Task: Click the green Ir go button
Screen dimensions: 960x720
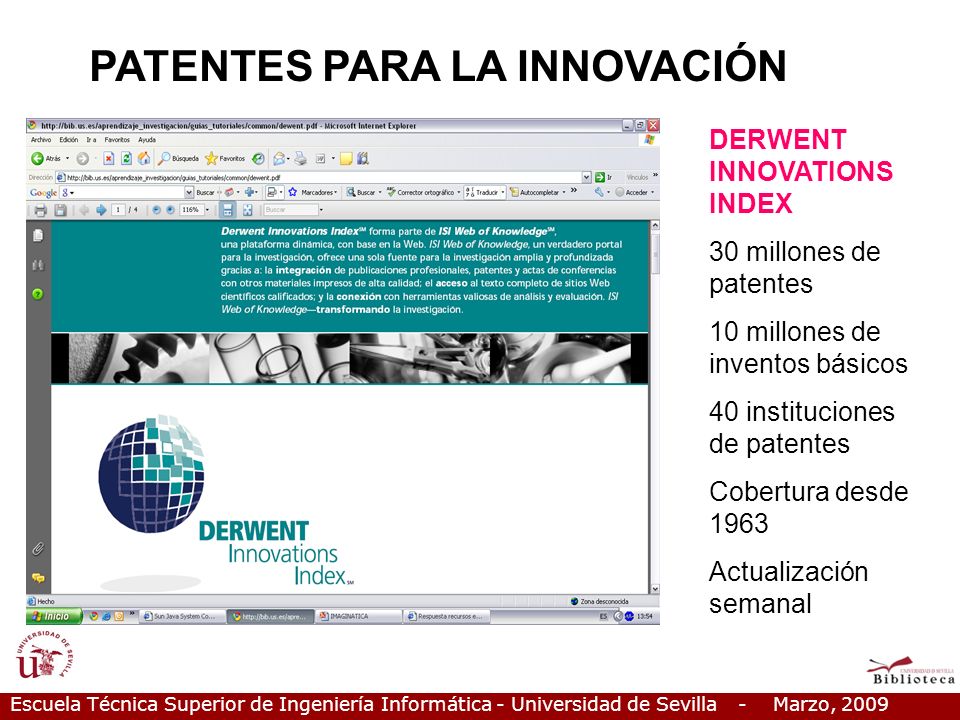Action: pyautogui.click(x=604, y=178)
